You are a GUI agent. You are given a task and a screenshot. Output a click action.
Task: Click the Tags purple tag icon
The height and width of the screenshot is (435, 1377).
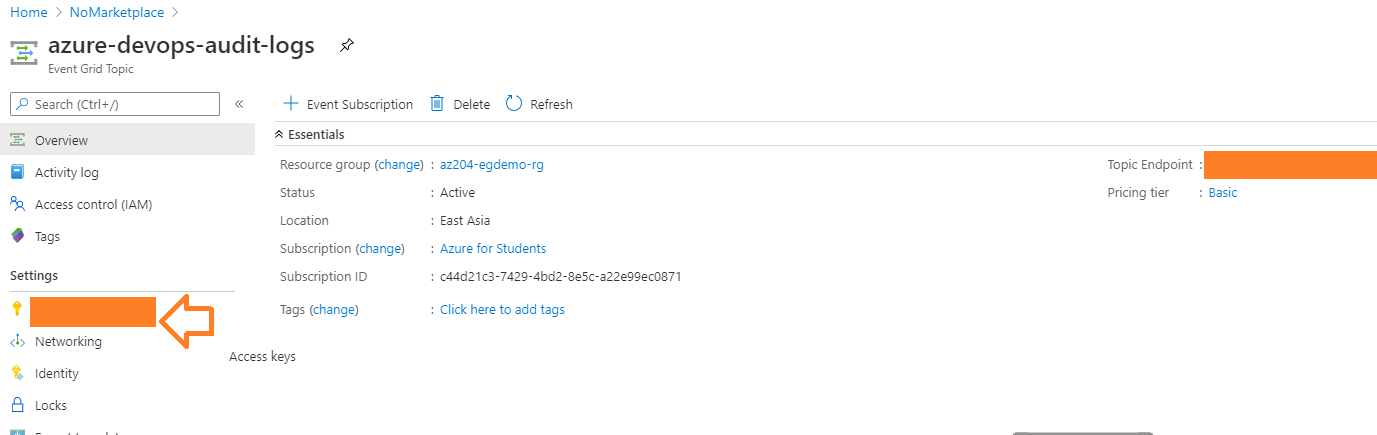point(17,236)
